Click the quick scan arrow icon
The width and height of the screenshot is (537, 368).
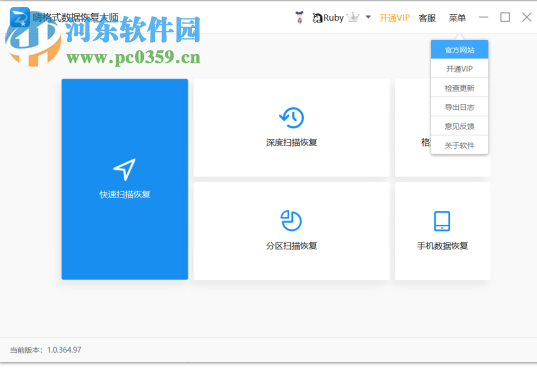124,169
